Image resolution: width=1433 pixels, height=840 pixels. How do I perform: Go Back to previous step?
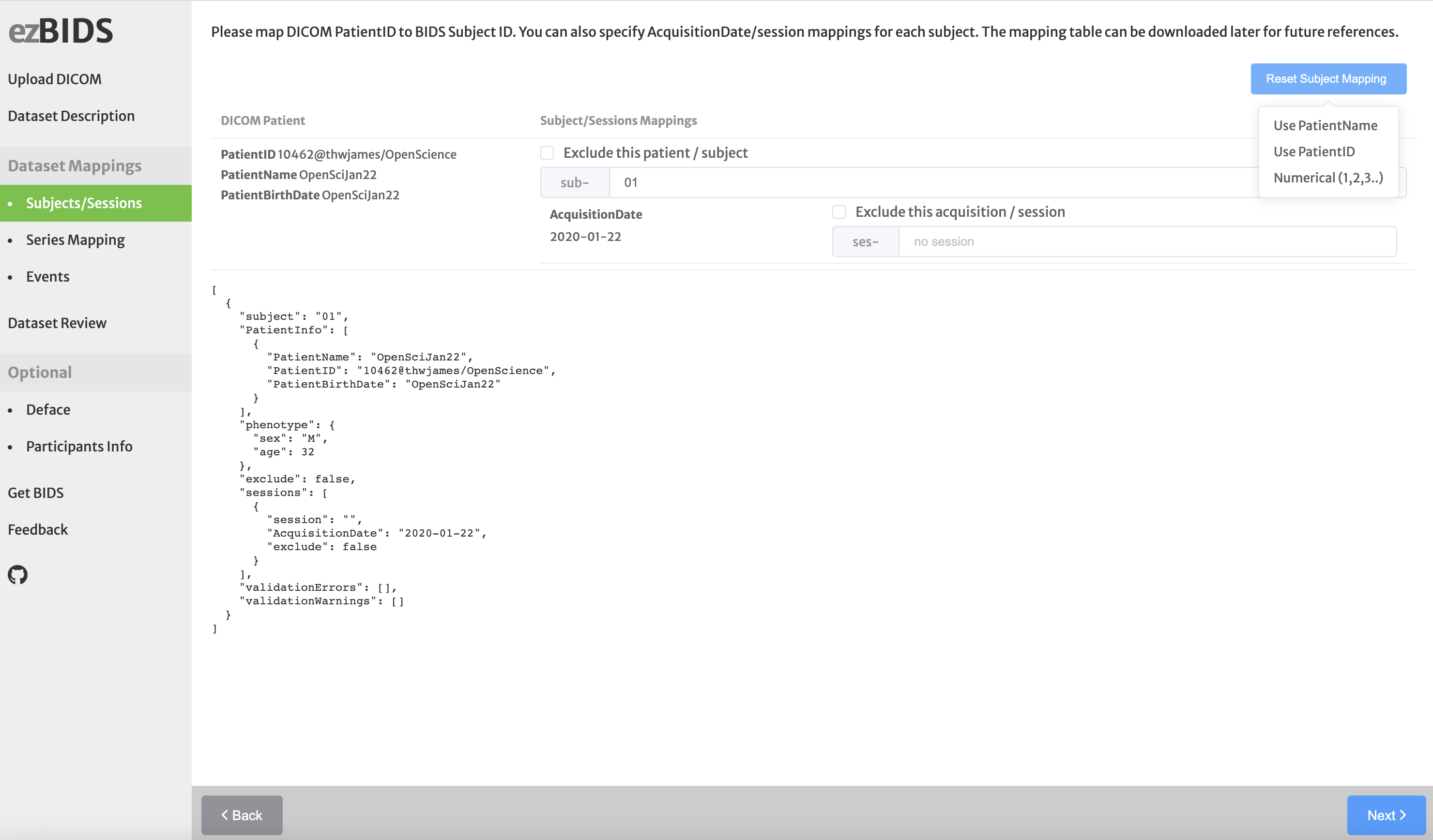[x=242, y=815]
